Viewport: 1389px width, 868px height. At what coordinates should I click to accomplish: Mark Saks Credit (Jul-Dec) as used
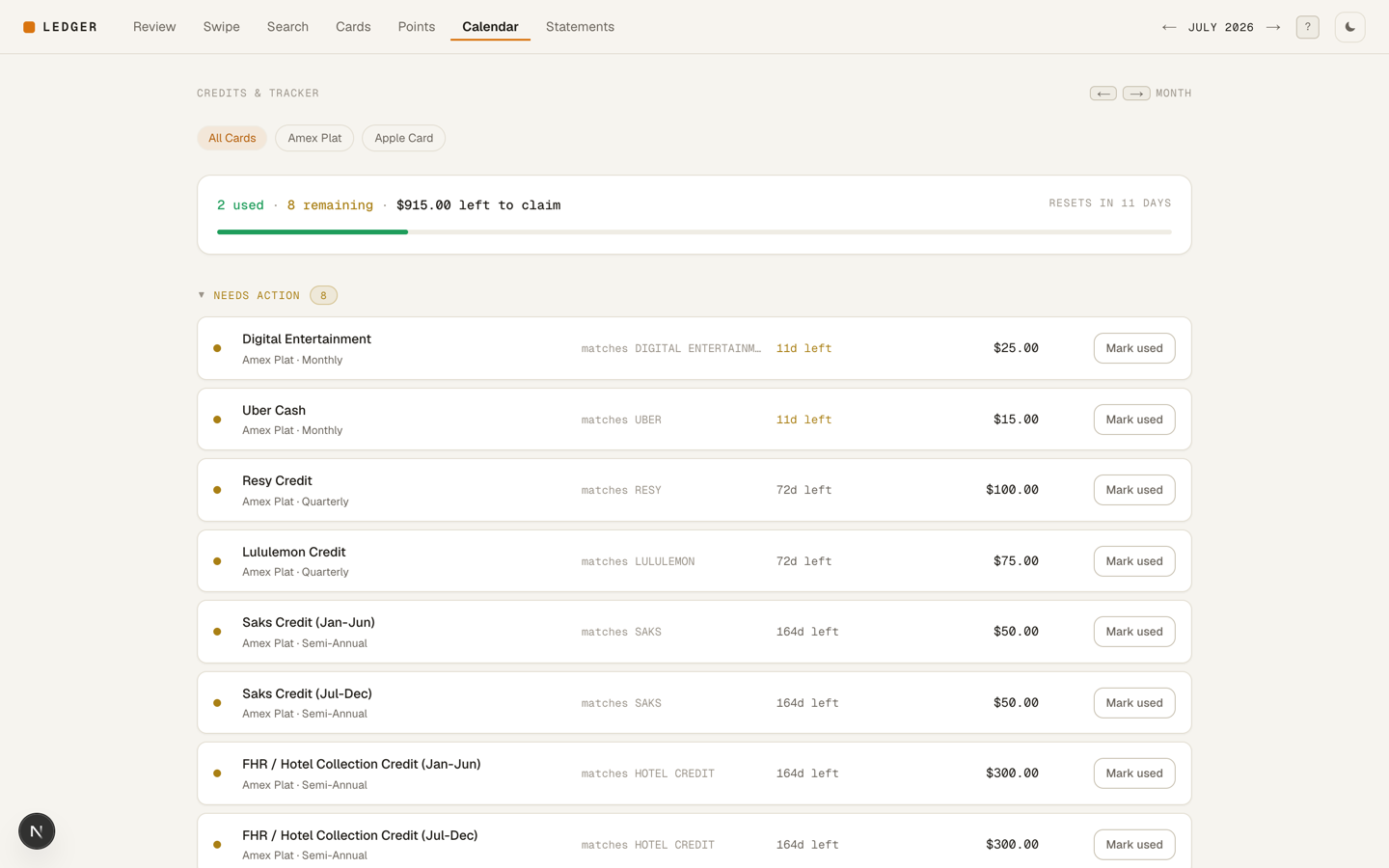1134,703
